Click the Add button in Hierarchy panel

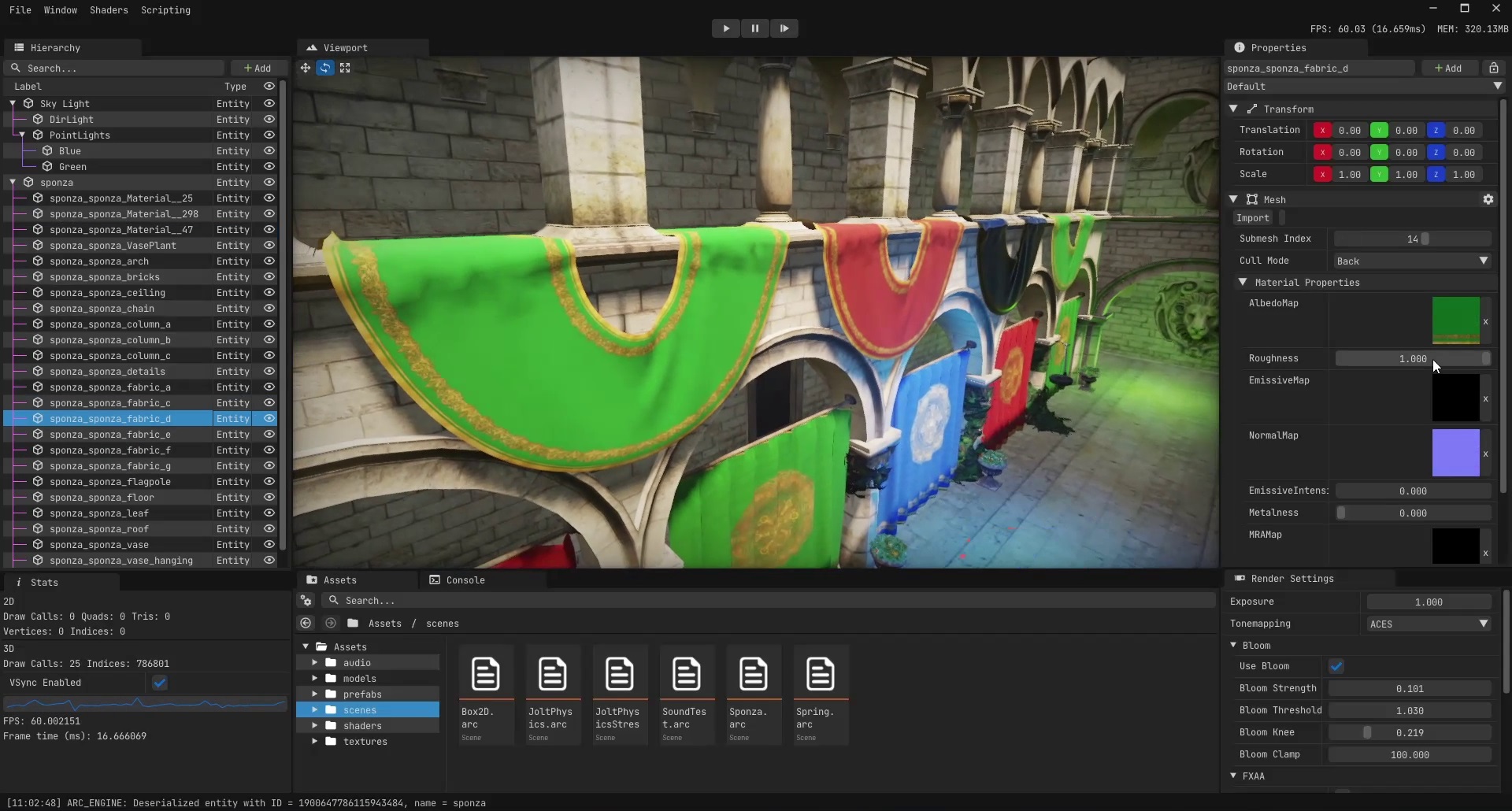258,69
